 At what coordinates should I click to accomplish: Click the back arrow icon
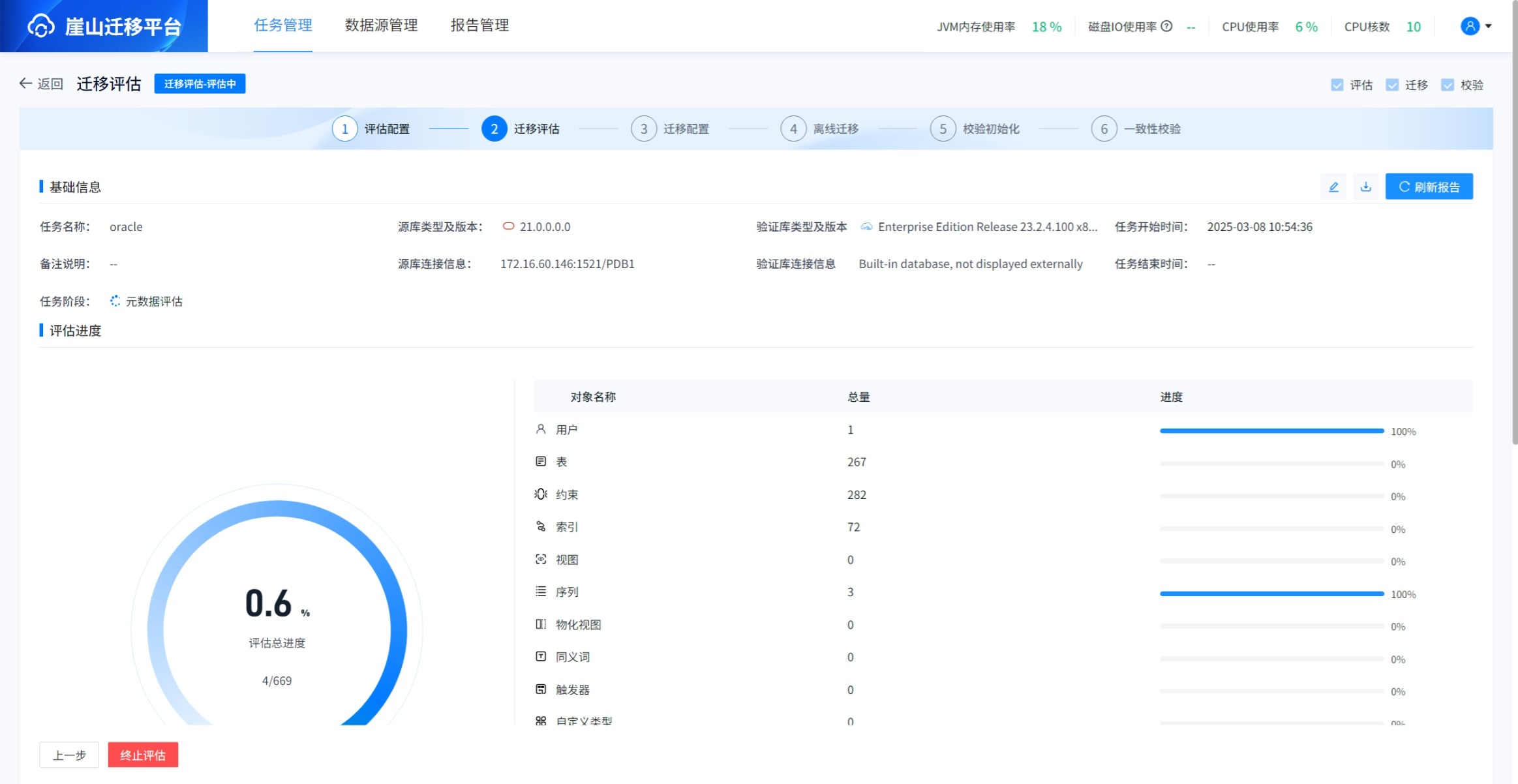click(25, 83)
